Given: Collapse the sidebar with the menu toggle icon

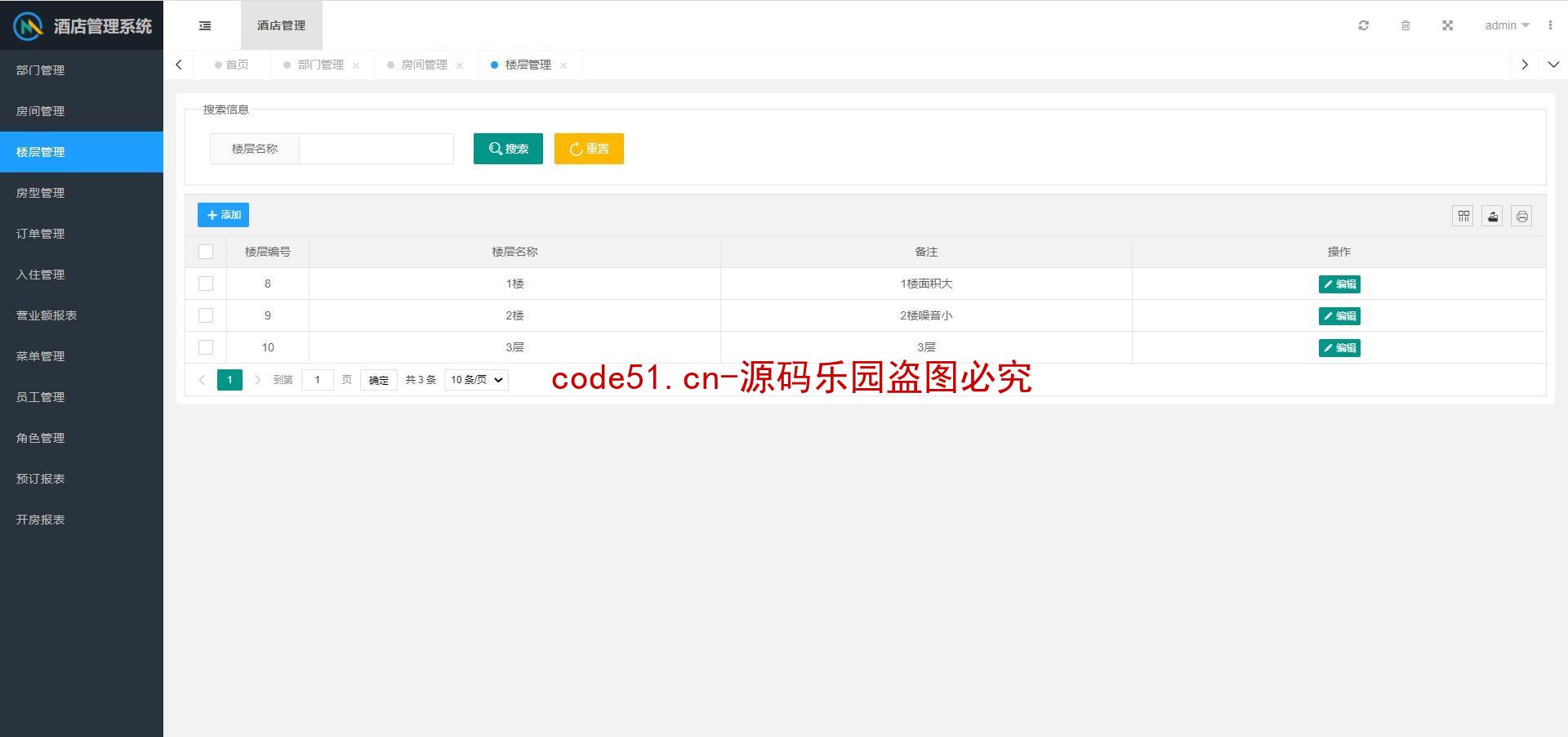Looking at the screenshot, I should tap(205, 26).
